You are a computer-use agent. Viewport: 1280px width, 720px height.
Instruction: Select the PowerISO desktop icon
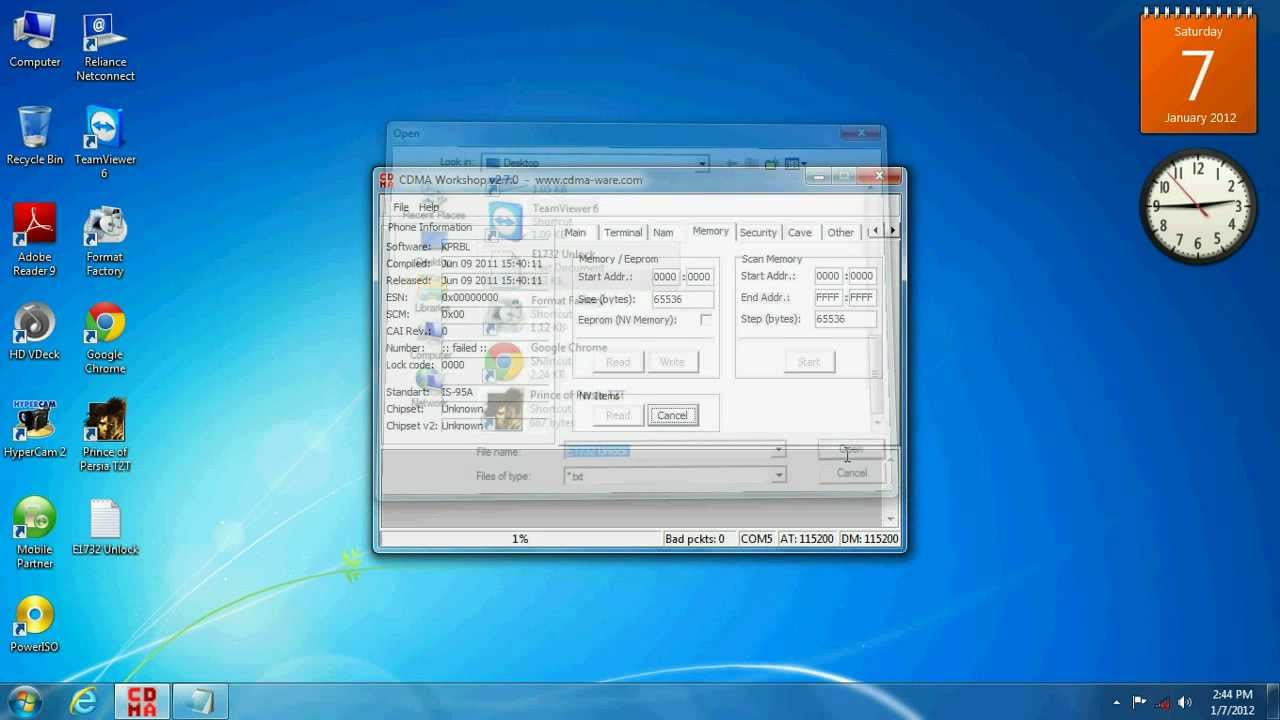pyautogui.click(x=34, y=624)
